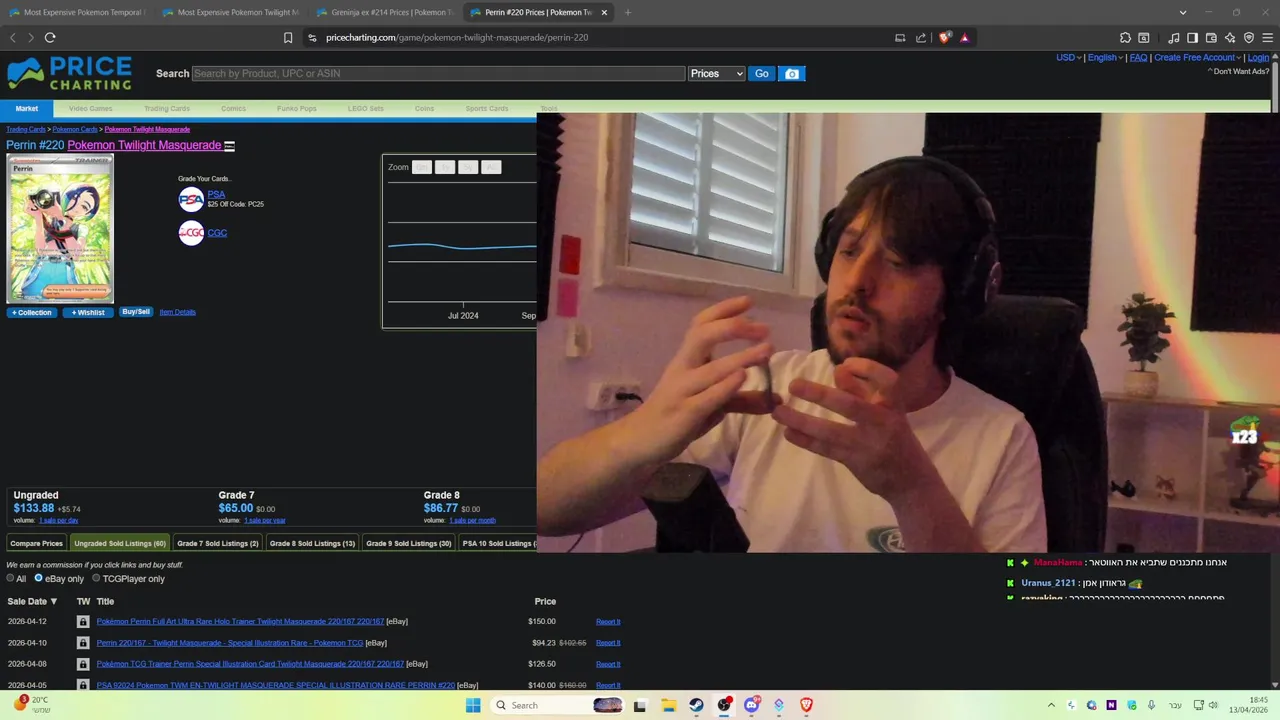
Task: Click the lock icon on 2026-04-10 row
Action: coord(83,643)
